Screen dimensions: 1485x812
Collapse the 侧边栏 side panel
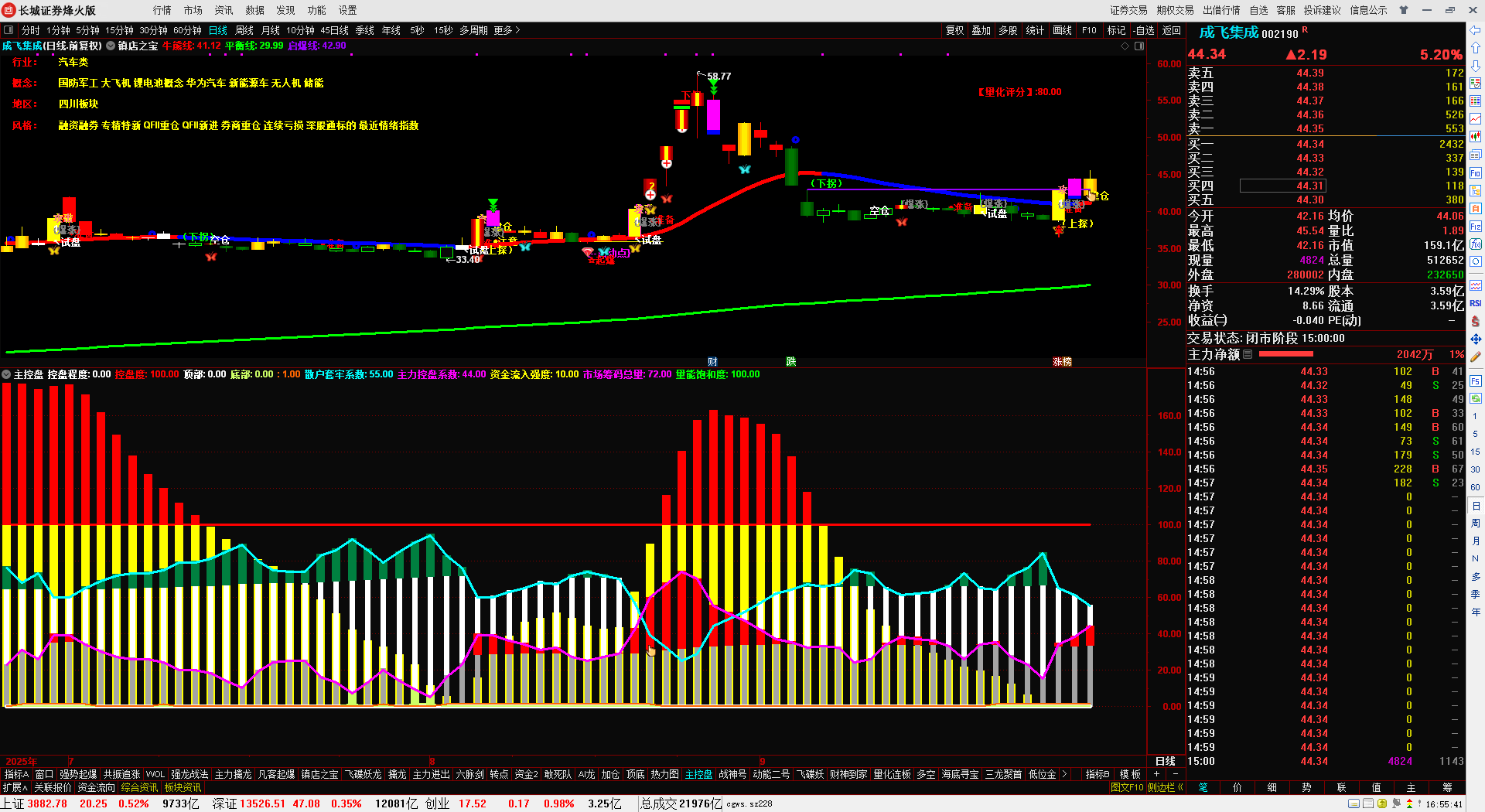[1166, 788]
